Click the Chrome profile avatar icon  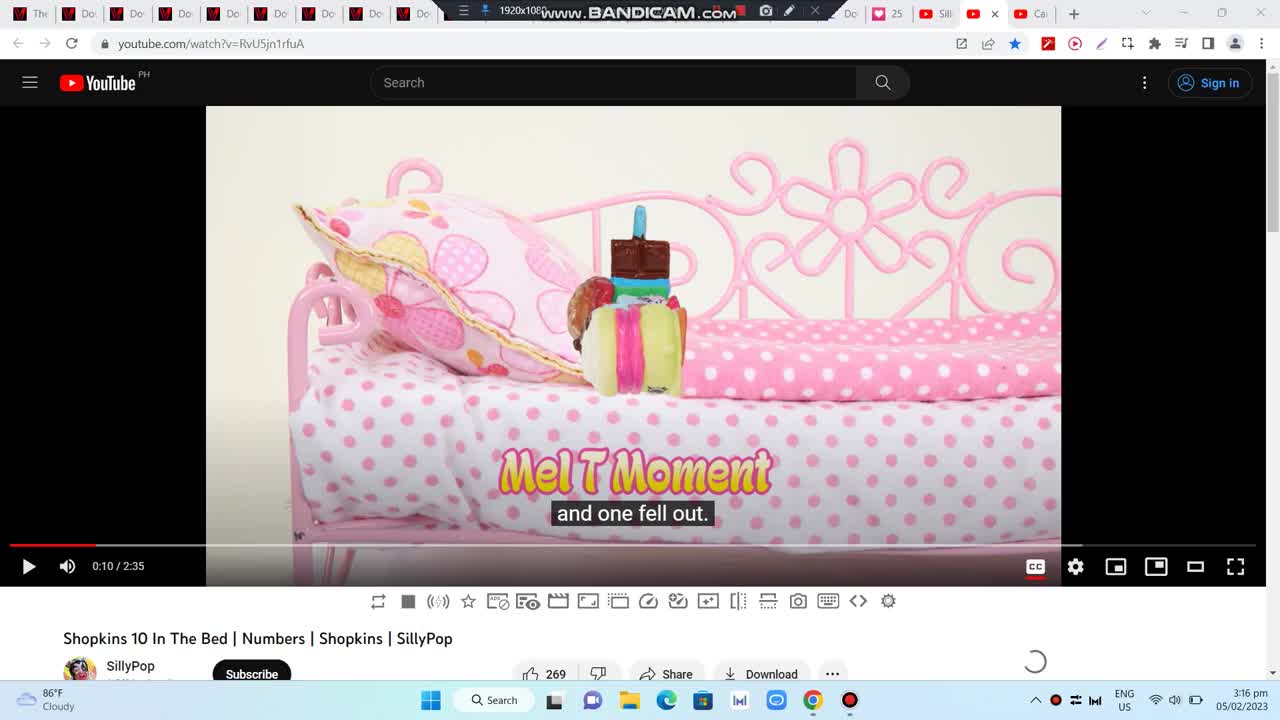click(1235, 44)
